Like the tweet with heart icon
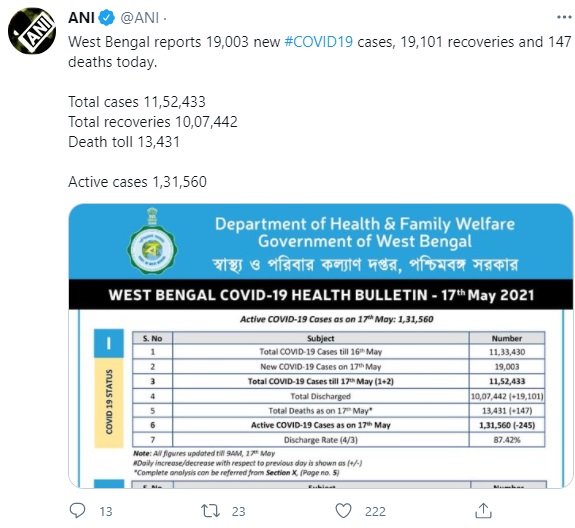The image size is (575, 528). point(343,511)
